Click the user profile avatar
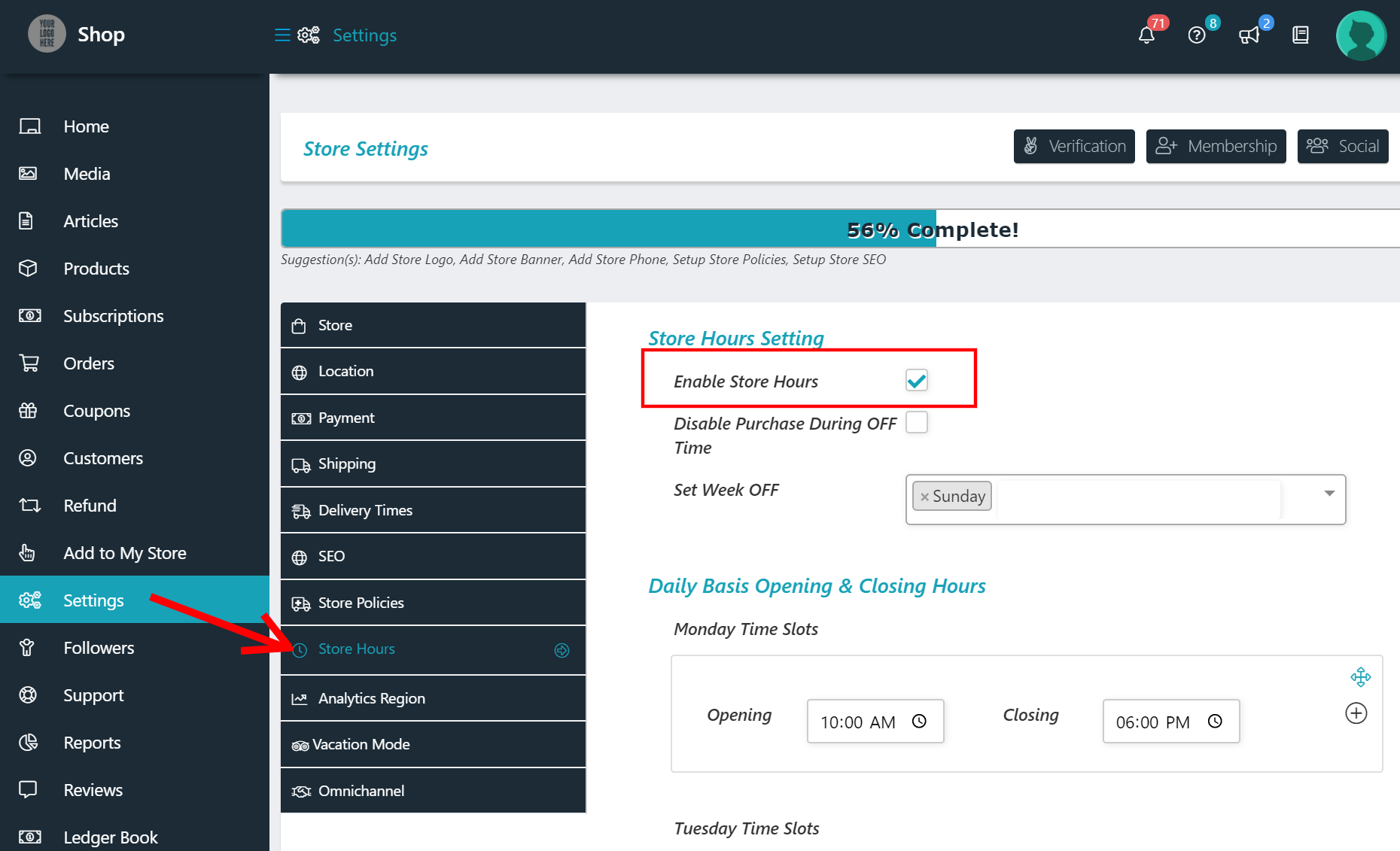This screenshot has width=1400, height=851. coord(1360,35)
